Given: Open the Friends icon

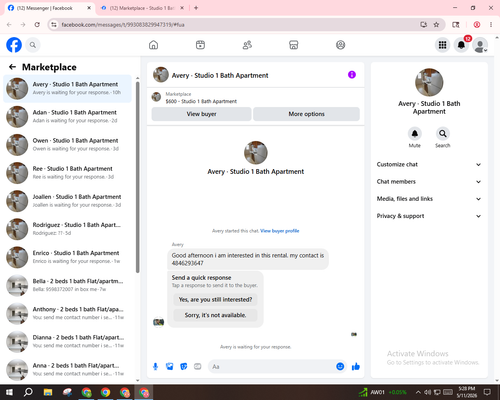Looking at the screenshot, I should [247, 45].
